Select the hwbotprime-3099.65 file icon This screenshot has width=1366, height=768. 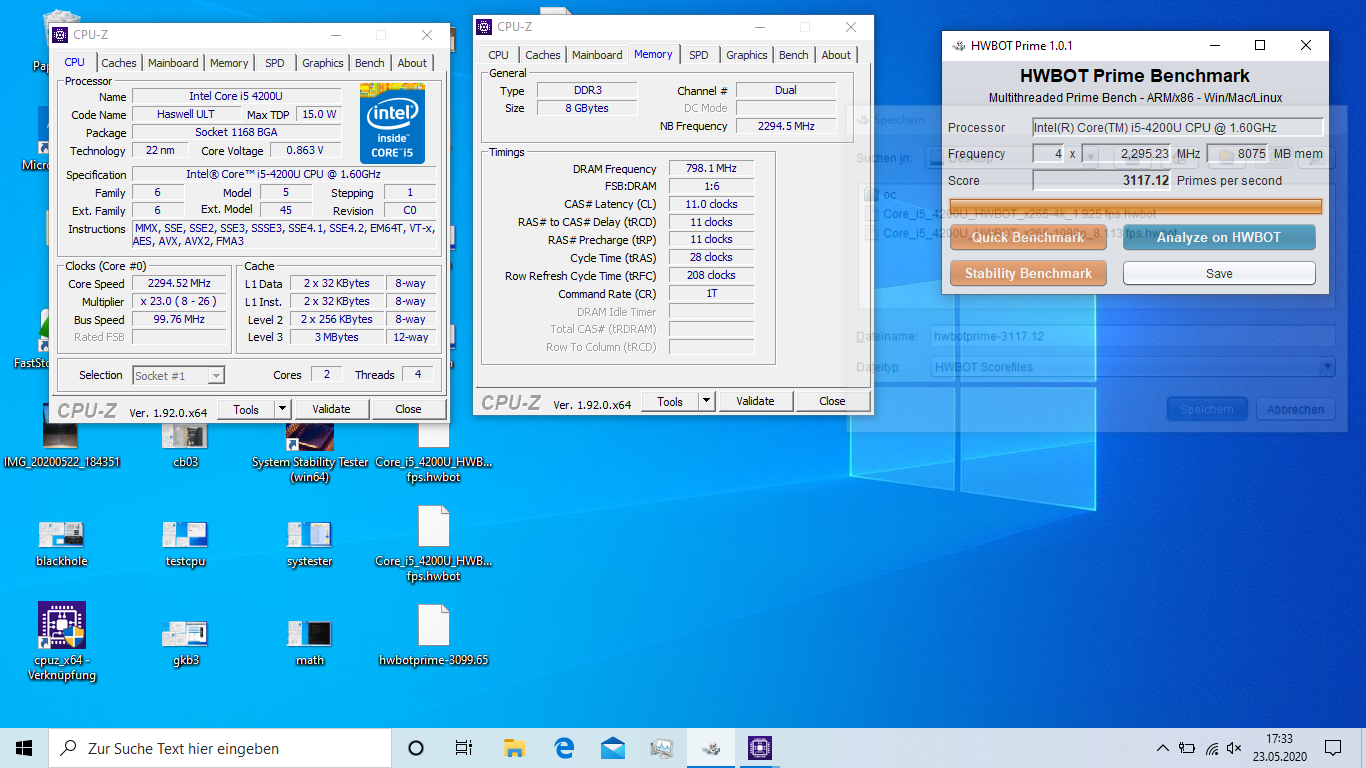click(x=433, y=635)
